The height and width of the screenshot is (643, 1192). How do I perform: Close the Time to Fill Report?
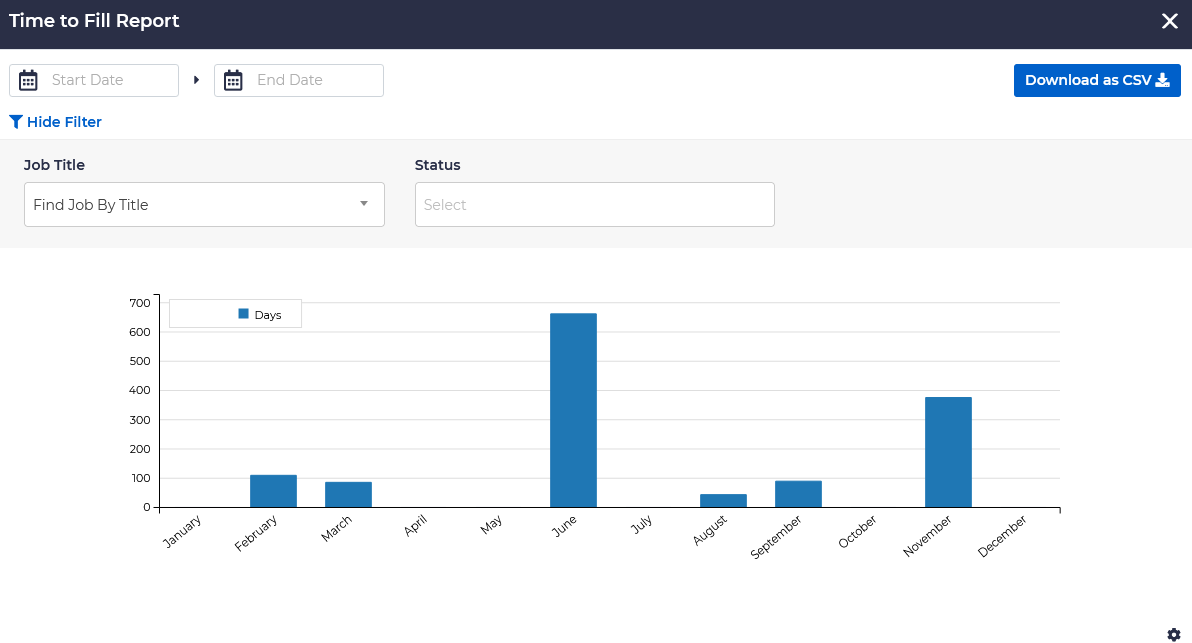[1169, 21]
